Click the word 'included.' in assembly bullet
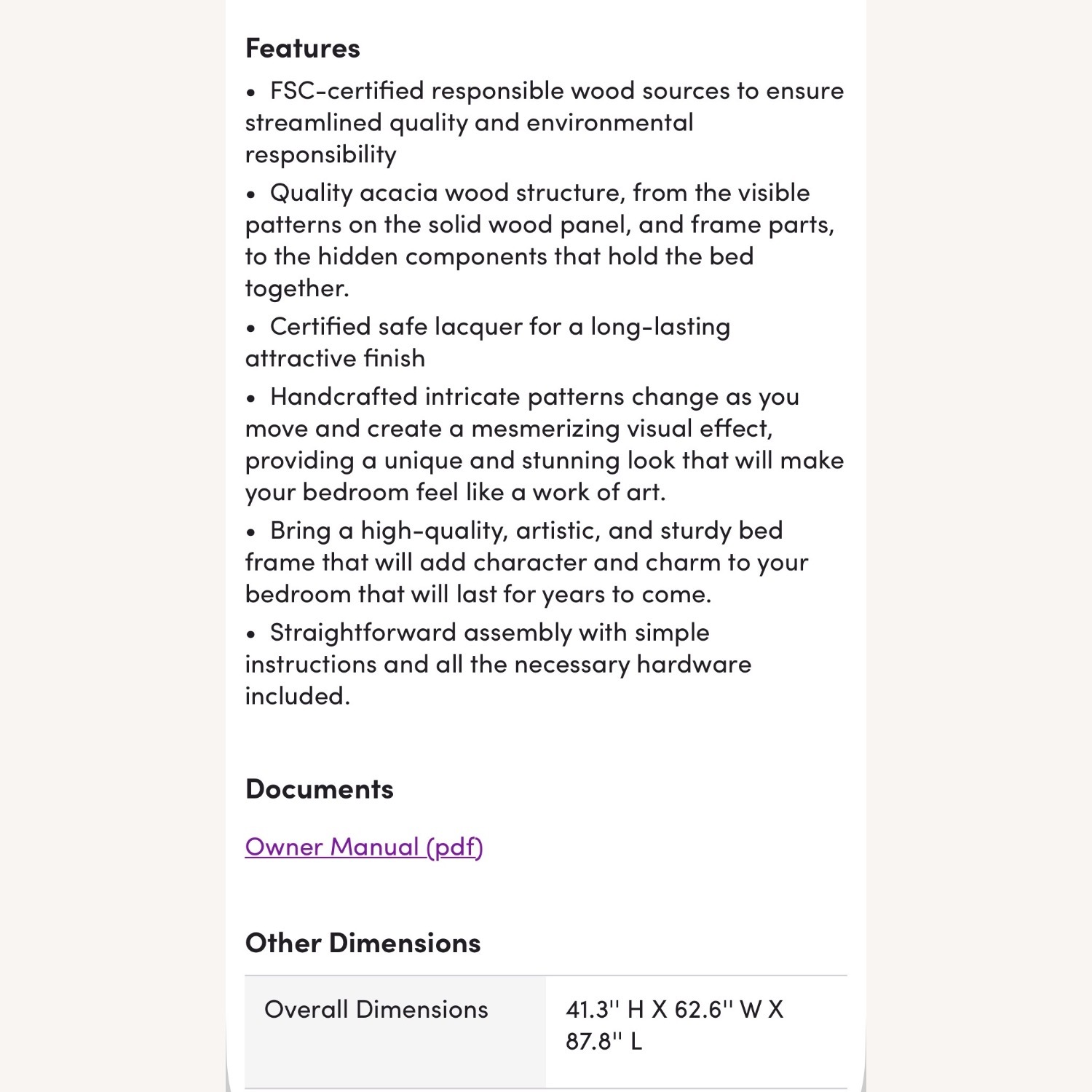The width and height of the screenshot is (1092, 1092). tap(298, 696)
